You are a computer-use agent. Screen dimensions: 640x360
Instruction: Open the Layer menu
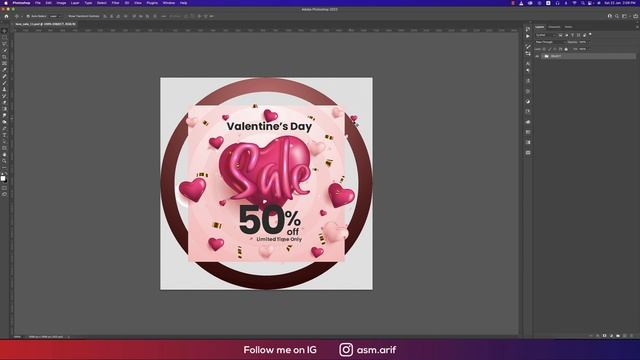point(75,3)
